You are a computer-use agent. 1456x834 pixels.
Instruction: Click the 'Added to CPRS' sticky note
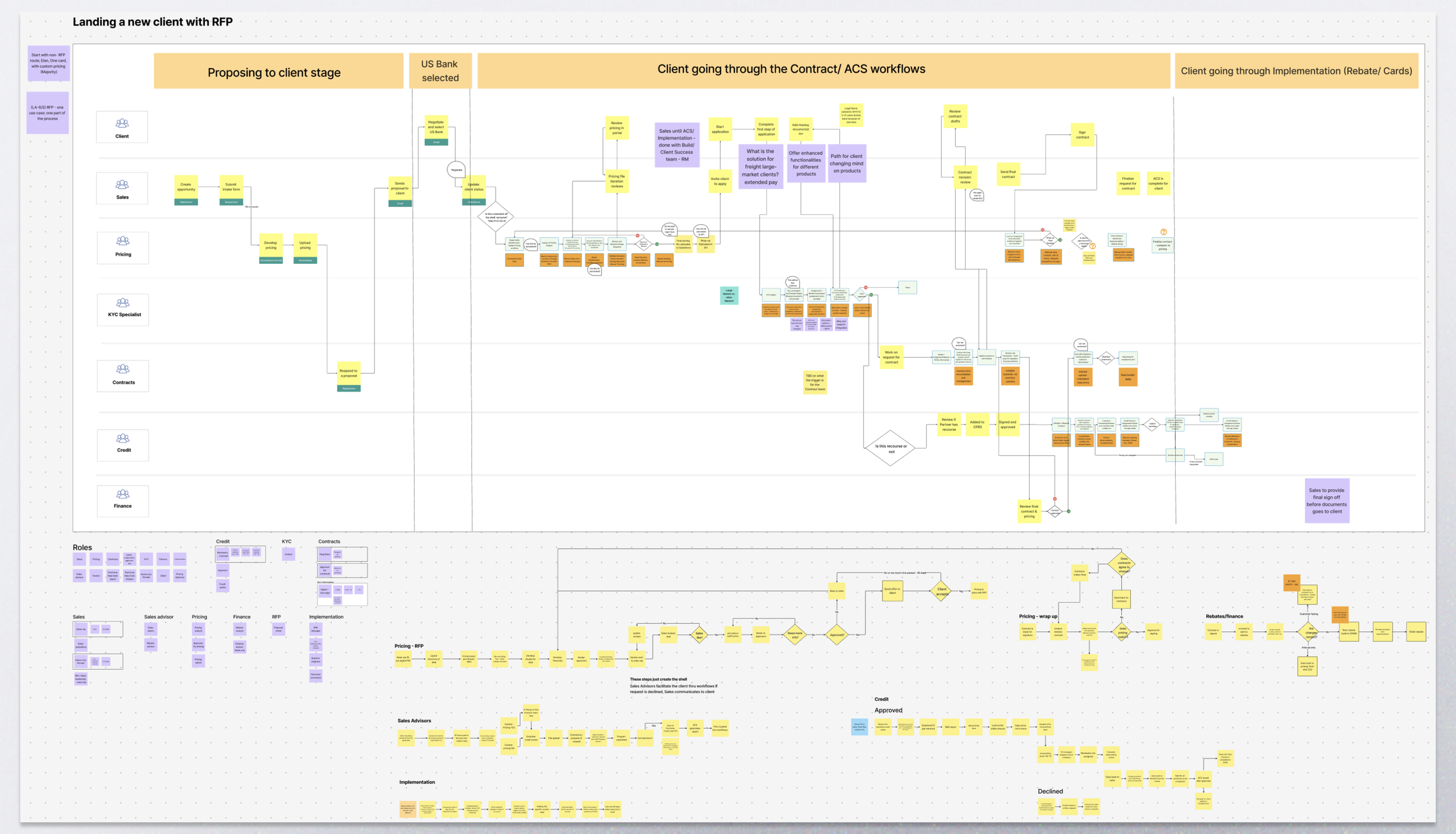click(x=977, y=425)
